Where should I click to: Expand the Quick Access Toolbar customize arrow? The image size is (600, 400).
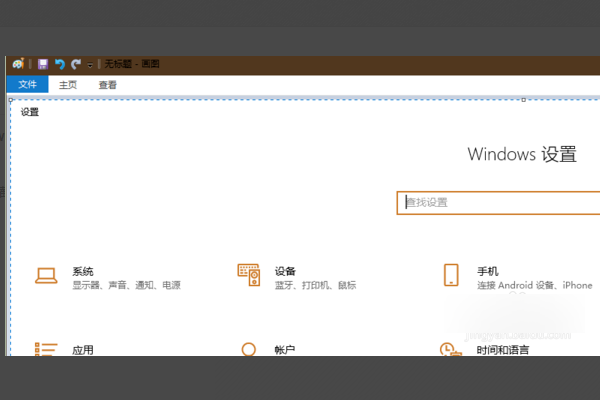click(x=90, y=65)
